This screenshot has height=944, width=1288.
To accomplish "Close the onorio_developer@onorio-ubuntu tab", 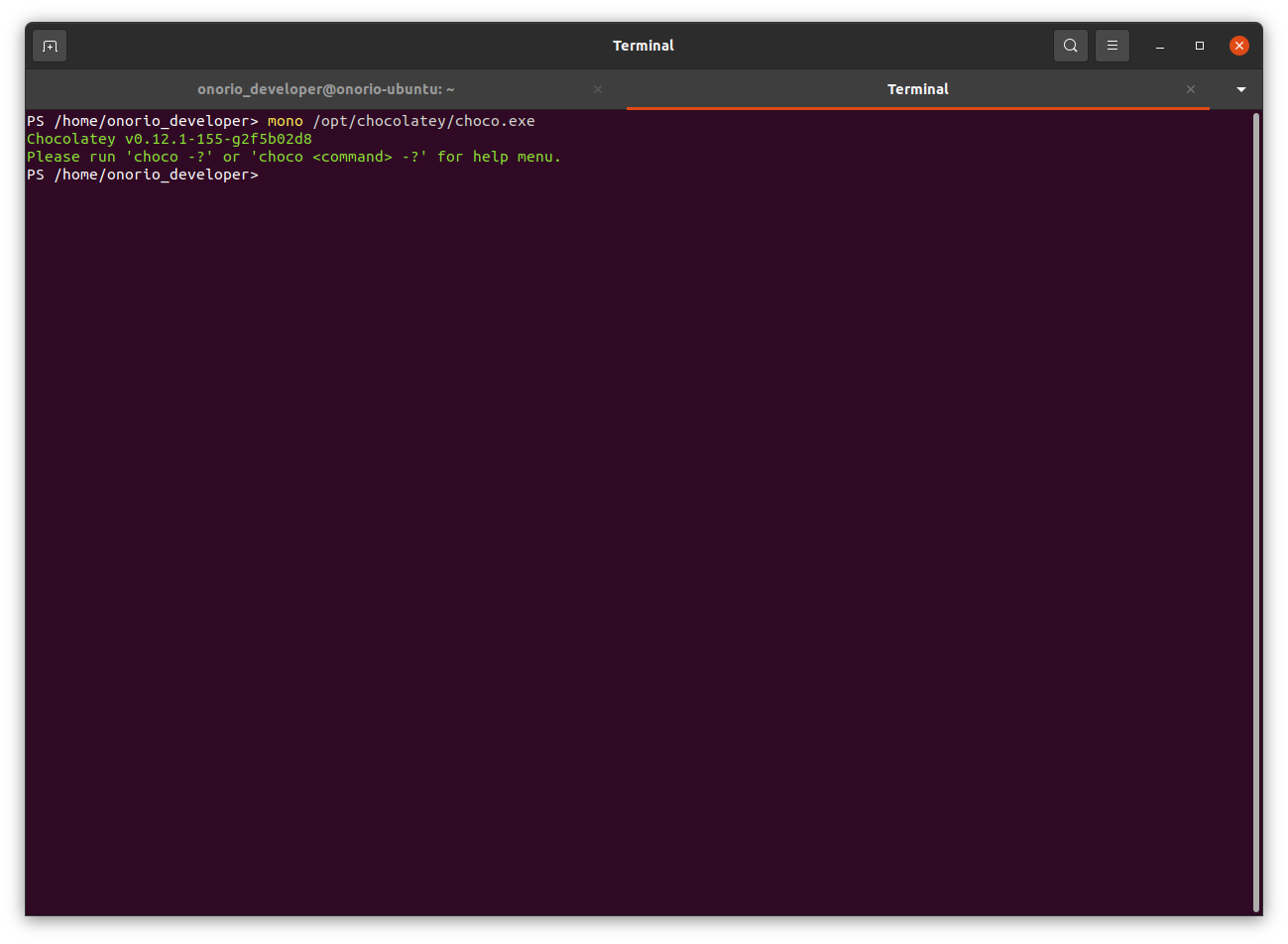I will [598, 89].
